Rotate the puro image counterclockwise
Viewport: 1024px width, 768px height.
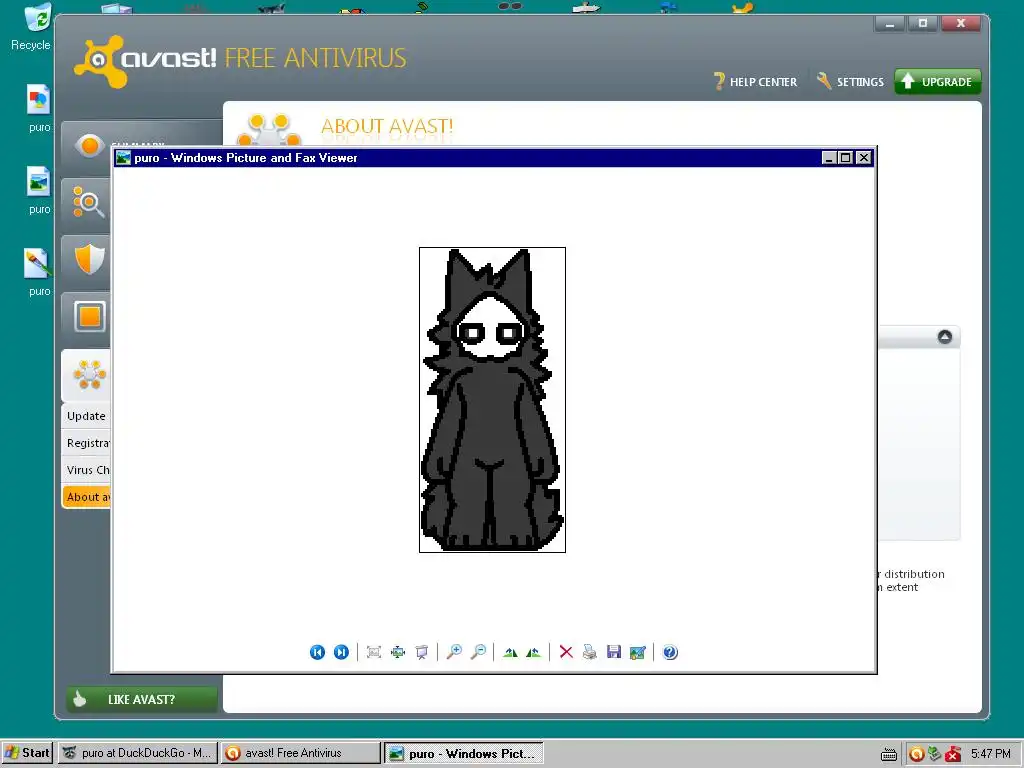tap(534, 652)
